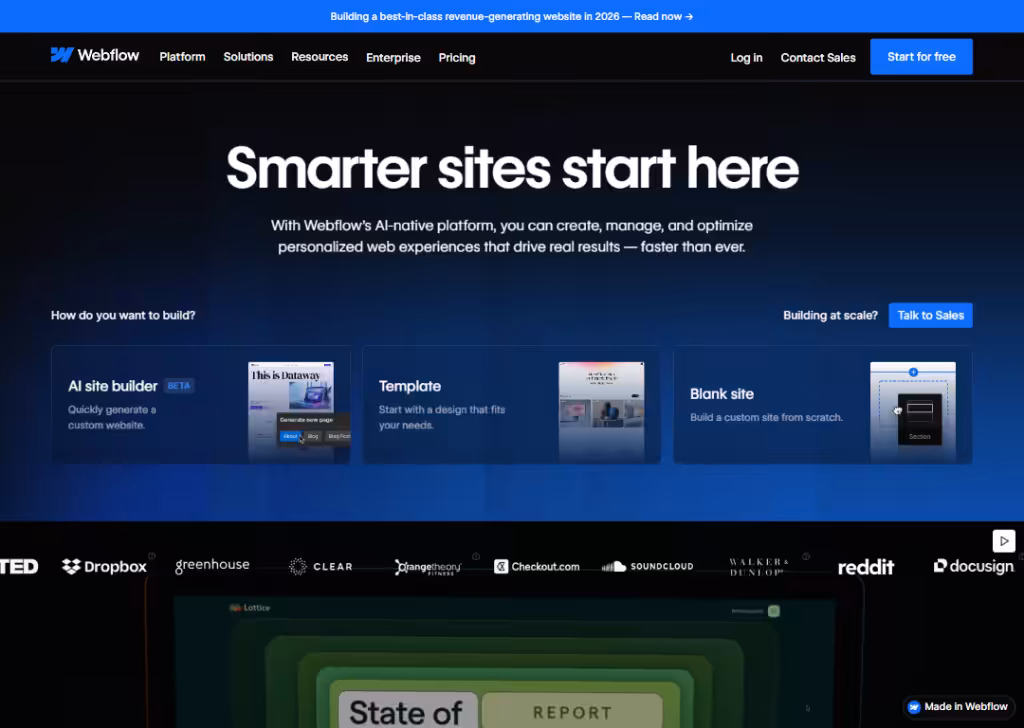Click the SoundCloud logo
Screen dimensions: 1024x728
(648, 565)
